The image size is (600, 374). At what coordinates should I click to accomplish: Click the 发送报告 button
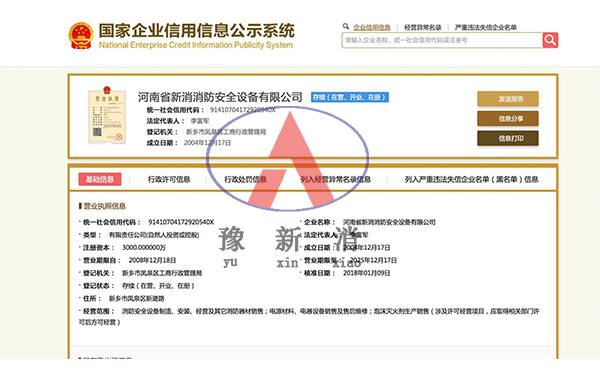tap(508, 99)
